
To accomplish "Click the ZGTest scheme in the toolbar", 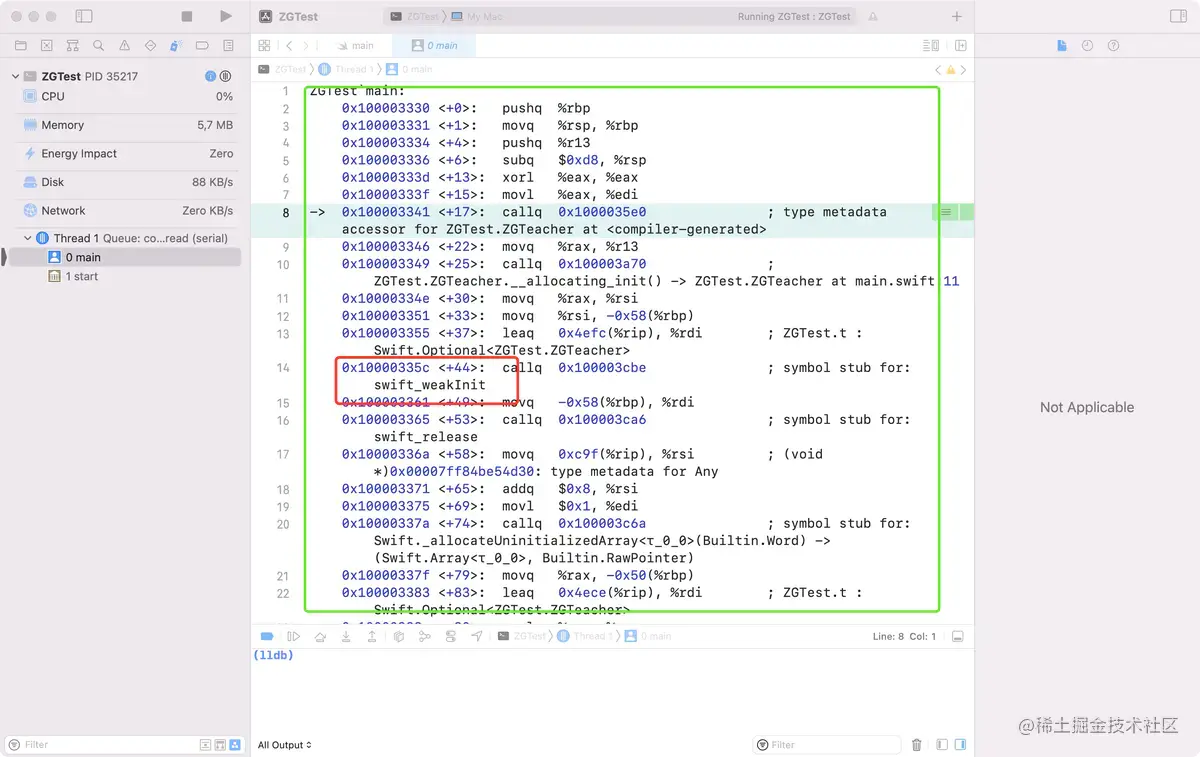I will click(x=415, y=17).
